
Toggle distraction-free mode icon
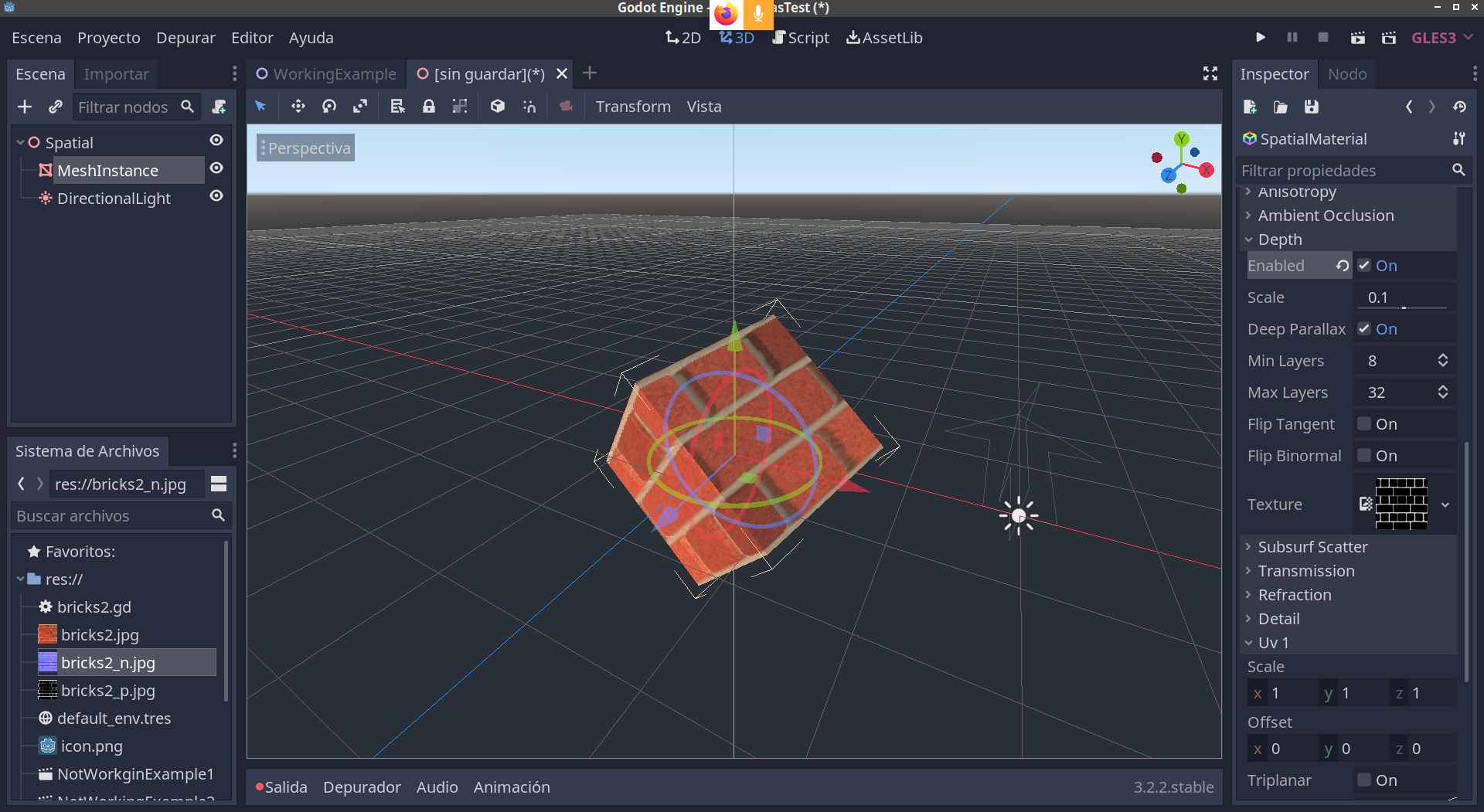coord(1210,73)
